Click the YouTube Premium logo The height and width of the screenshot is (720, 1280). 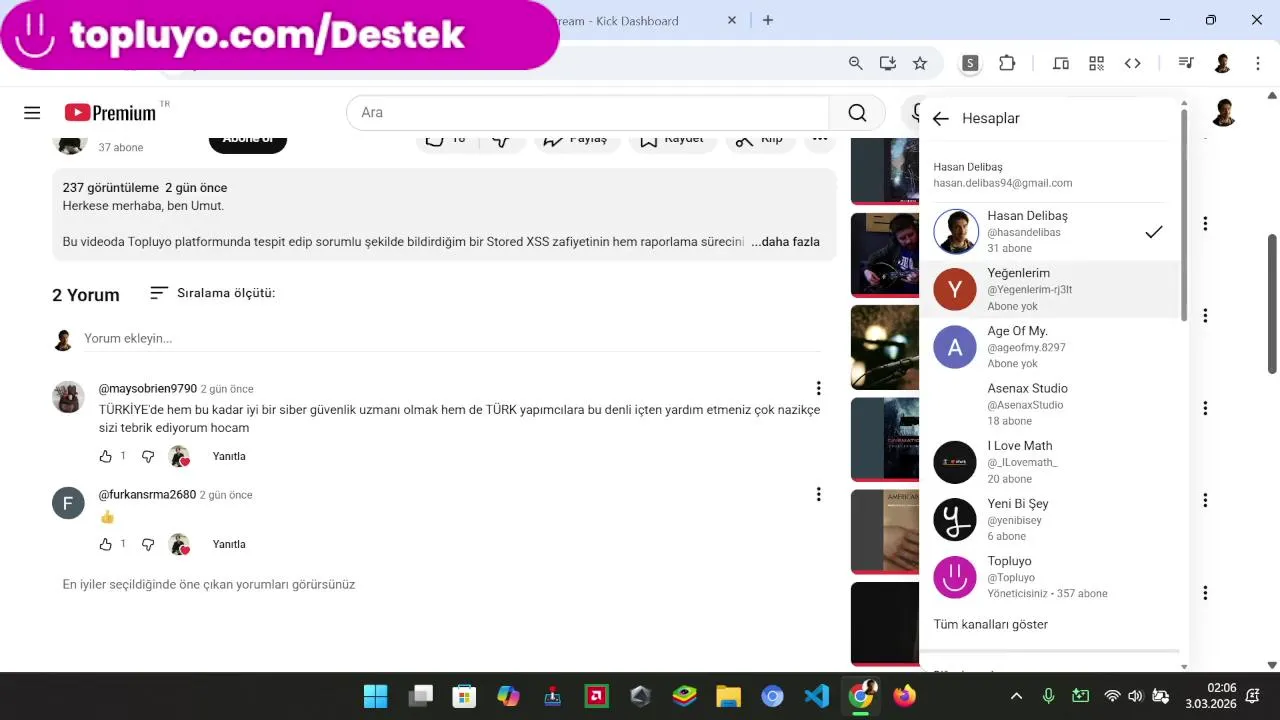(x=110, y=113)
